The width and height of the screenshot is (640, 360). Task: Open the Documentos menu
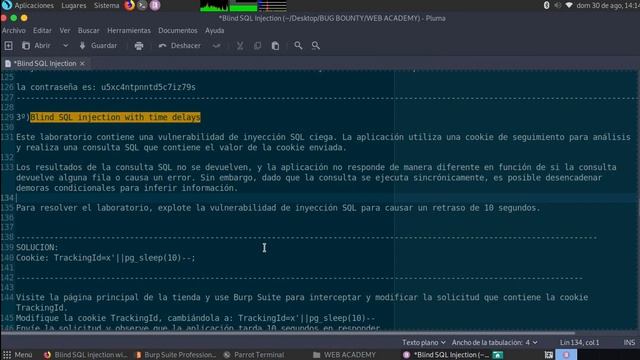(178, 31)
